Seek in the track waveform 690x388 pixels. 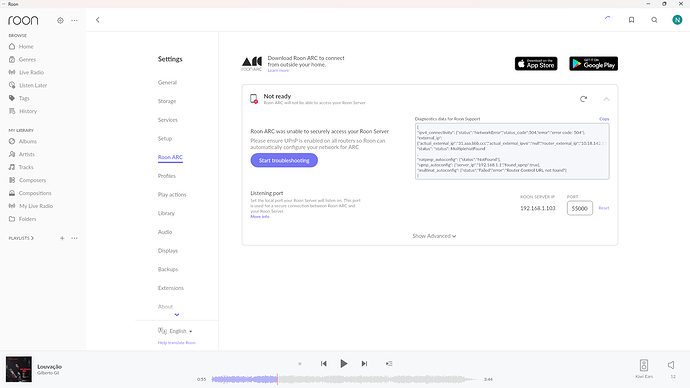pos(344,379)
